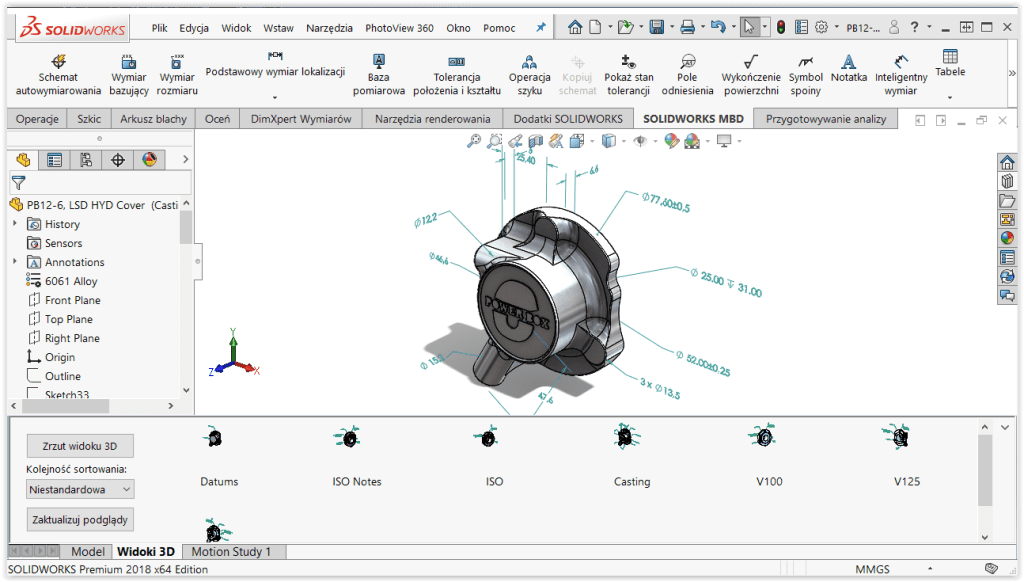Image resolution: width=1024 pixels, height=582 pixels.
Task: Switch to the Szkic tab
Action: tap(89, 119)
